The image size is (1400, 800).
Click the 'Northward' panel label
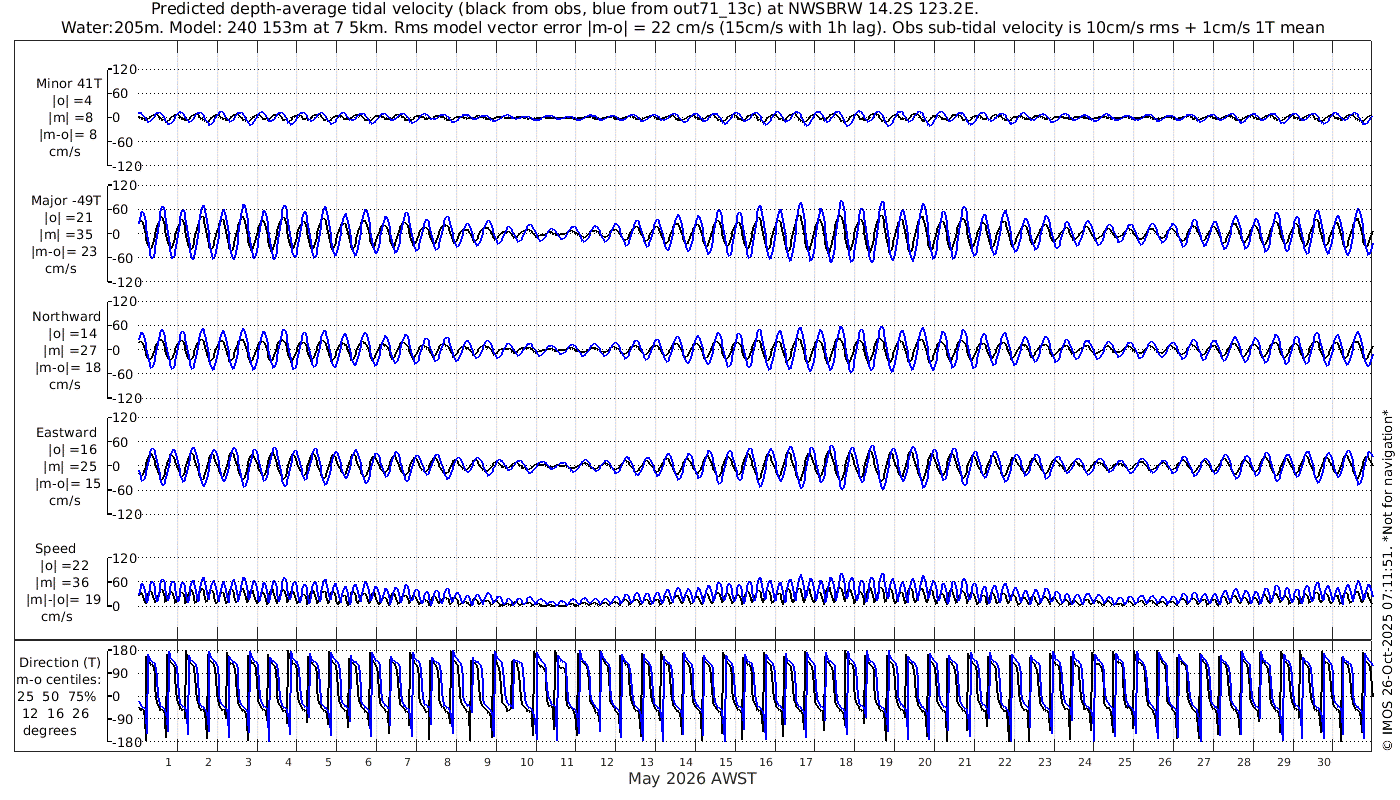tap(66, 317)
